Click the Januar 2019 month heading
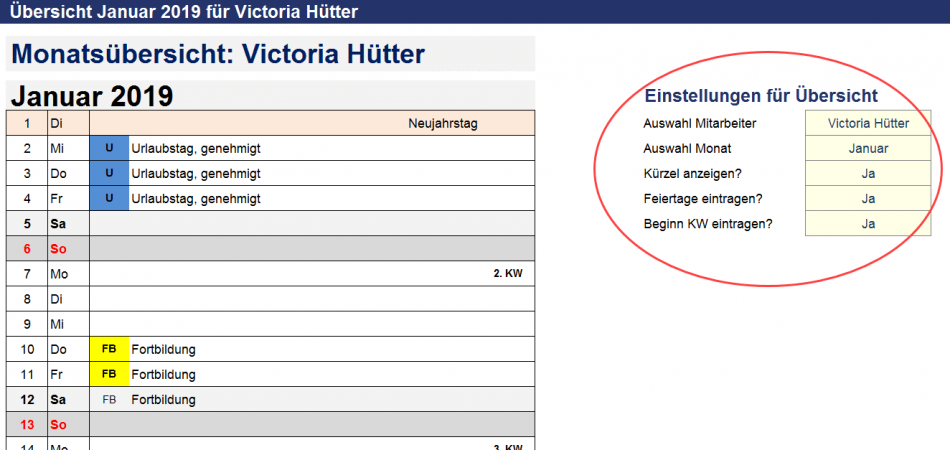The height and width of the screenshot is (450, 950). 92,97
